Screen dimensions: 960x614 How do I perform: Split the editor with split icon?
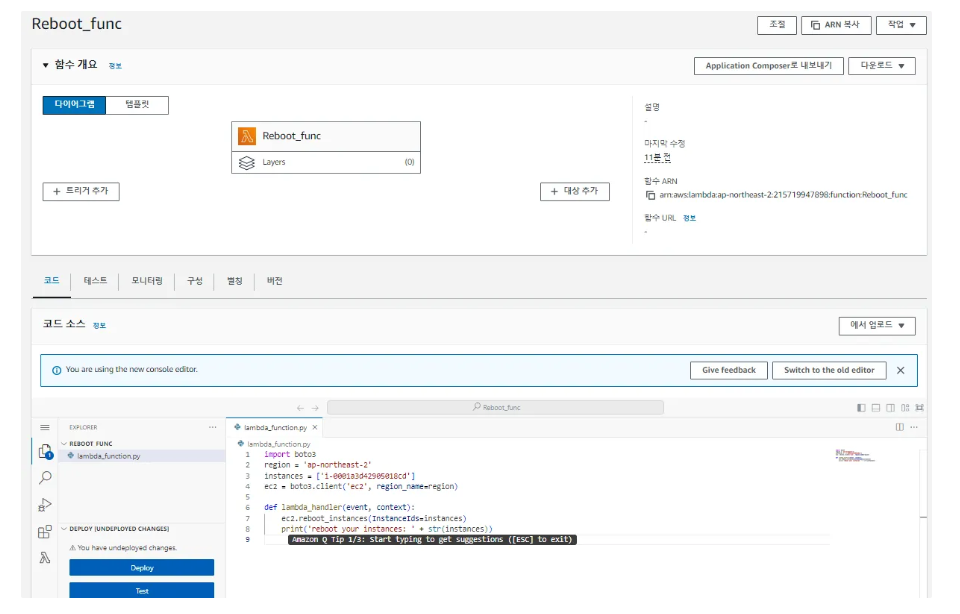point(899,427)
